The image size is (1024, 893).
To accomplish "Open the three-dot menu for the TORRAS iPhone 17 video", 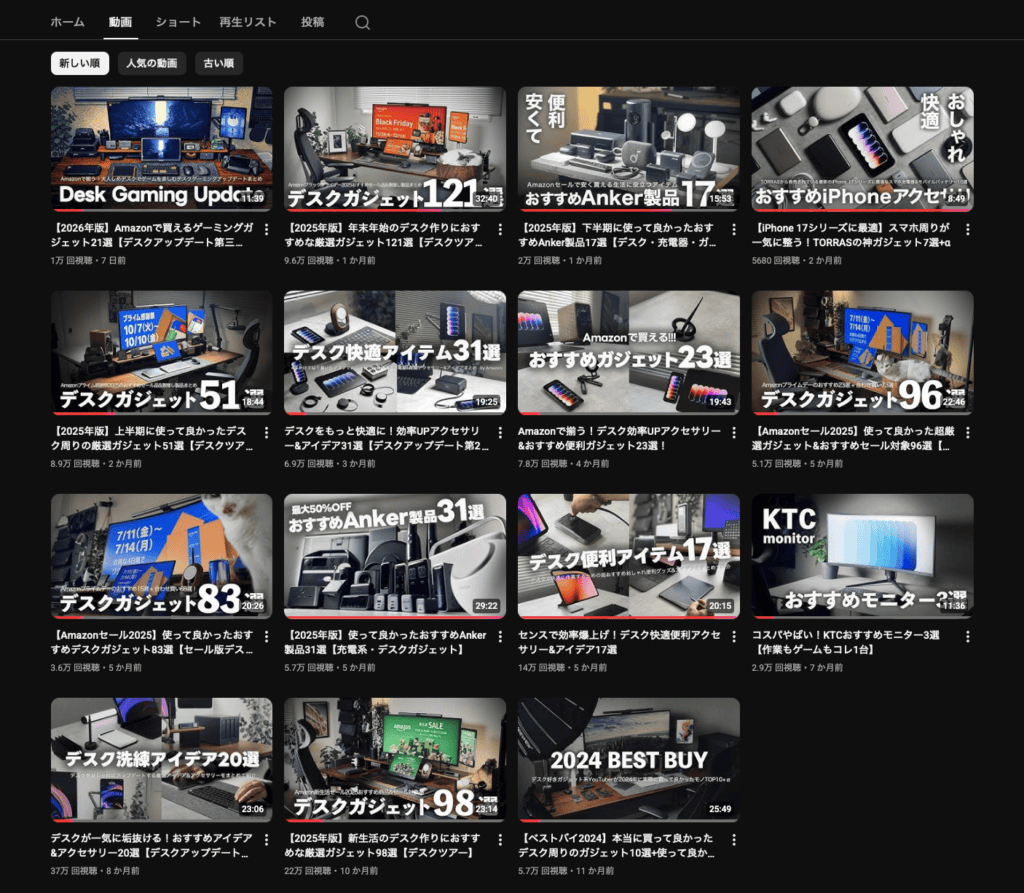I will pos(967,229).
